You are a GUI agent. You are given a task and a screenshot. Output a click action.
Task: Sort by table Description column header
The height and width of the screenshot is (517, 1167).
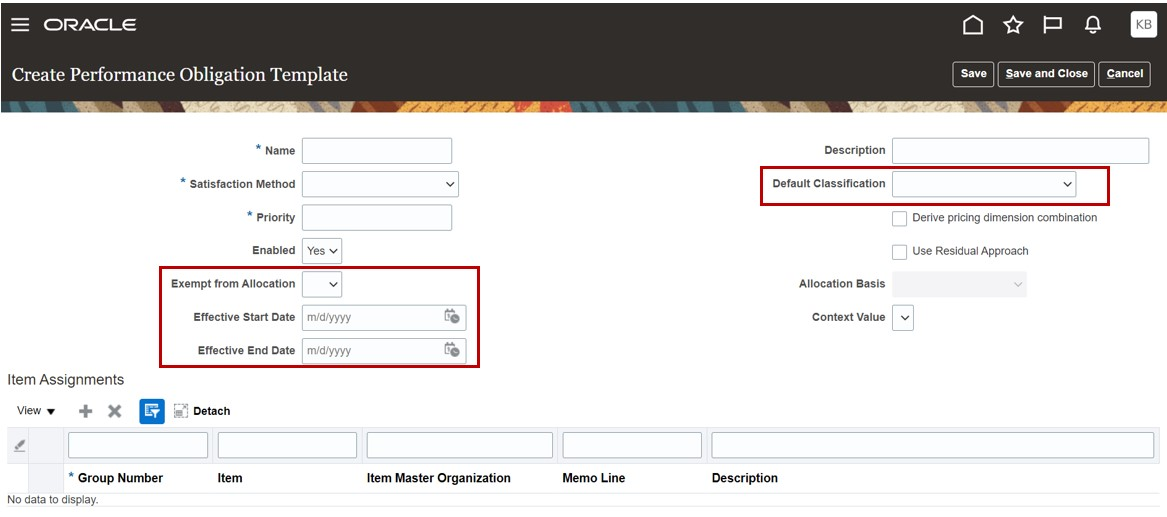745,478
